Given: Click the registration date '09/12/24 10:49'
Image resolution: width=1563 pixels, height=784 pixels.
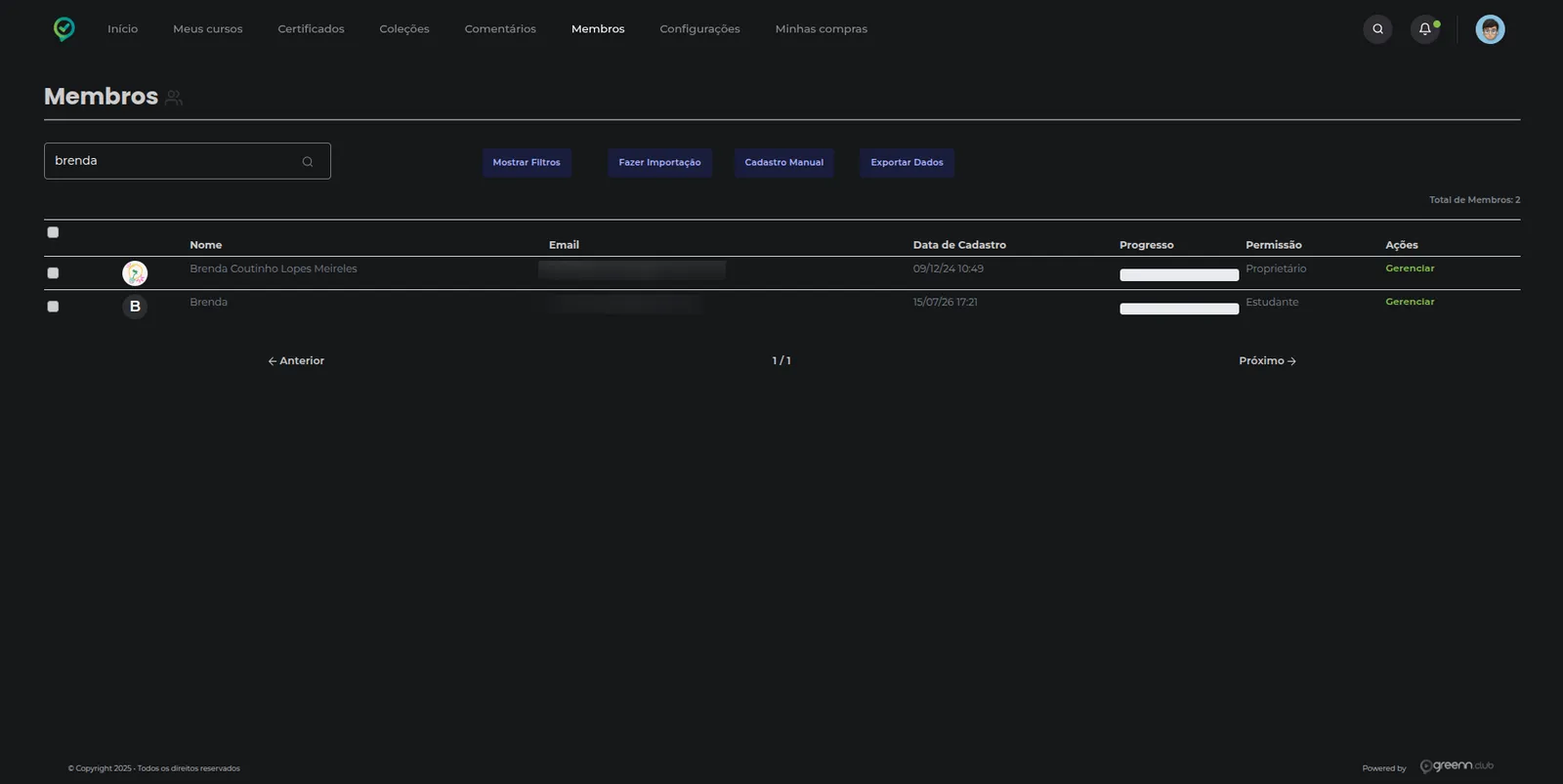Looking at the screenshot, I should [949, 268].
